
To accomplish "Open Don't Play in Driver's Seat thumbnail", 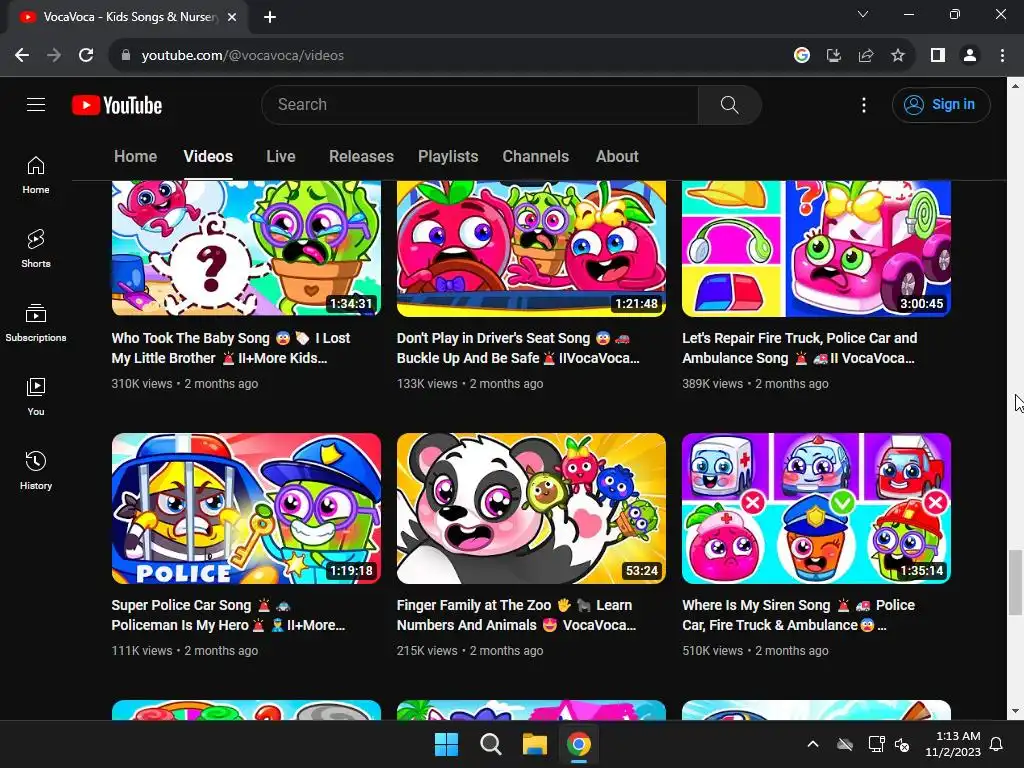I will tap(531, 249).
